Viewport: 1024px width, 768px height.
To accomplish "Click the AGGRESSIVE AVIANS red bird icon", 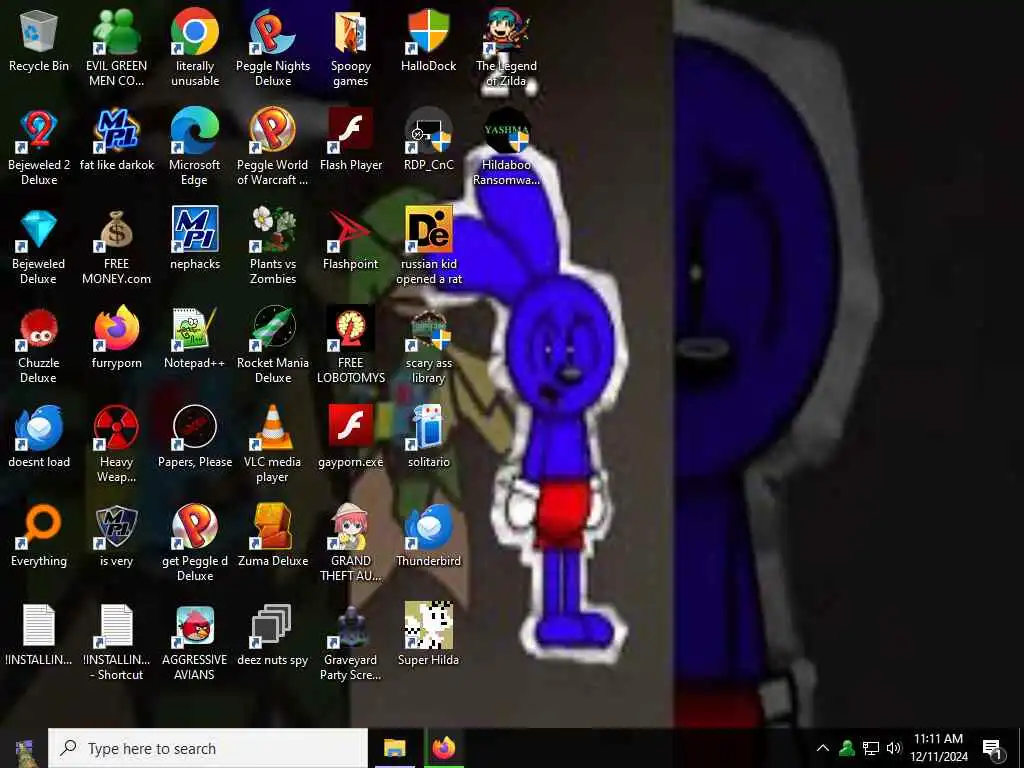I will click(195, 626).
